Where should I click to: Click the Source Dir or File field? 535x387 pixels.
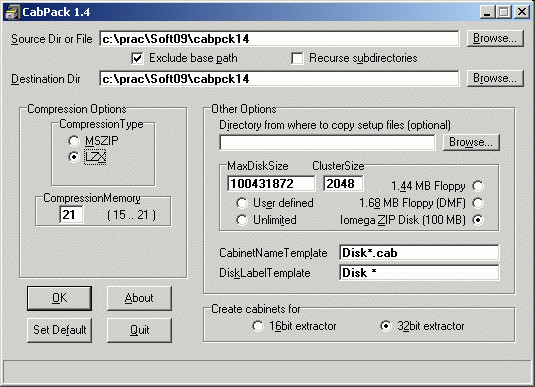[279, 39]
